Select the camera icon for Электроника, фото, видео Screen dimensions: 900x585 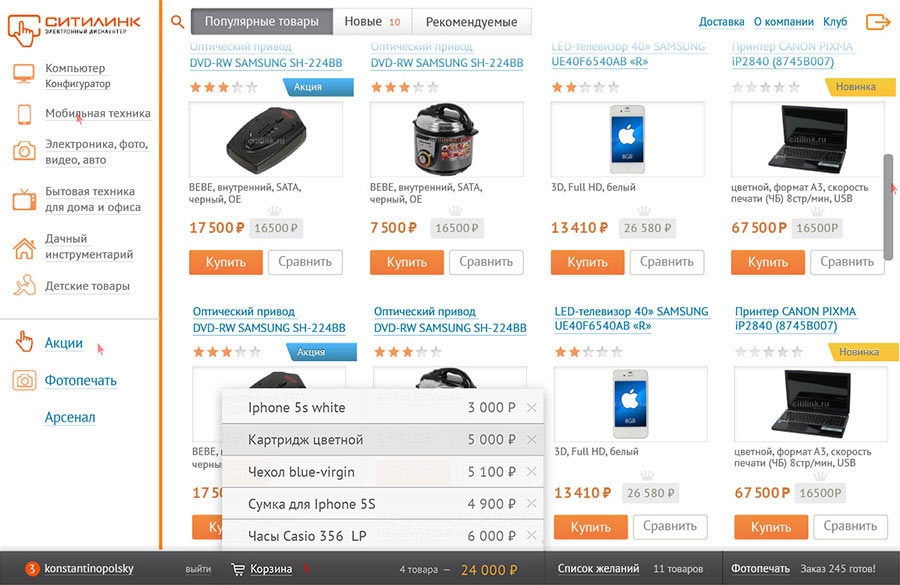(24, 151)
